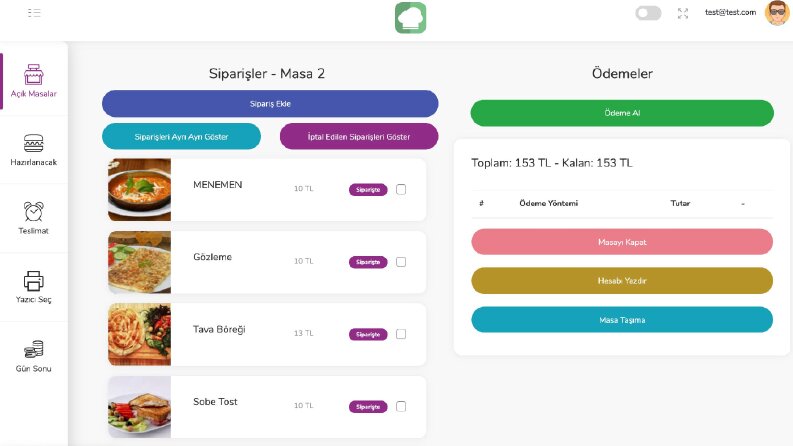This screenshot has width=793, height=446.
Task: Click the Sipariş Ekle button
Action: (x=270, y=104)
